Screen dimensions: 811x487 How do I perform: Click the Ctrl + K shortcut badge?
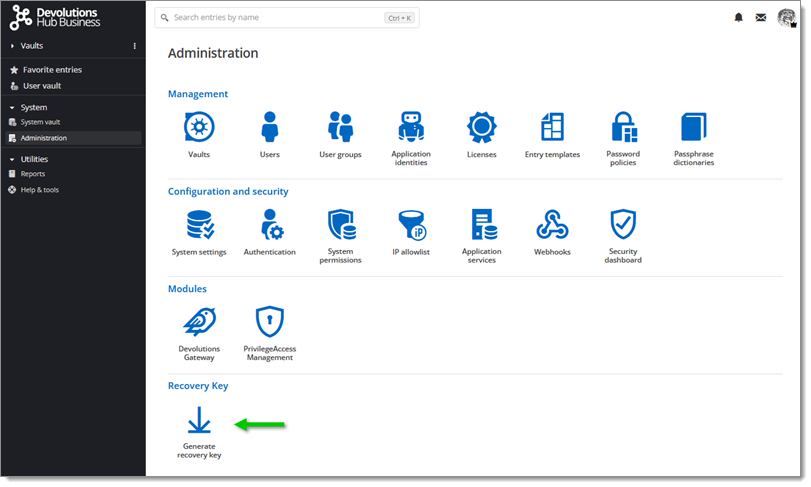tap(399, 18)
